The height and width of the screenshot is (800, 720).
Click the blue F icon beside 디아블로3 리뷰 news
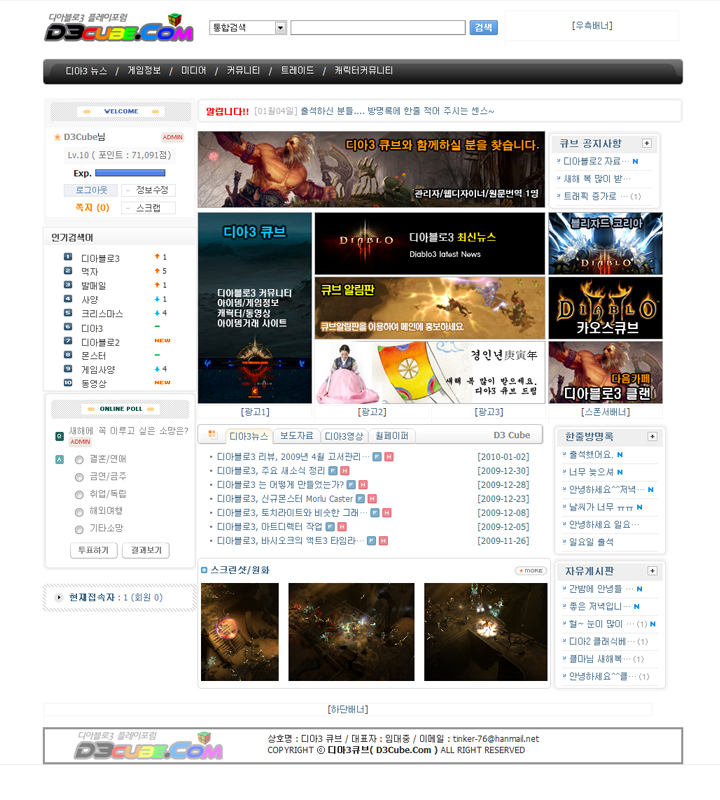377,457
